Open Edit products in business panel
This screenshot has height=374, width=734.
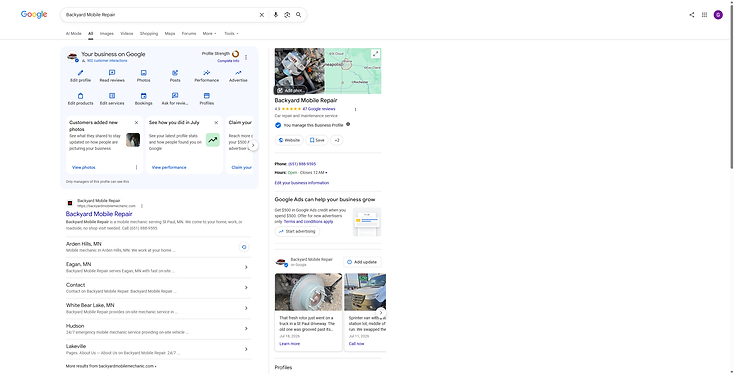point(81,99)
